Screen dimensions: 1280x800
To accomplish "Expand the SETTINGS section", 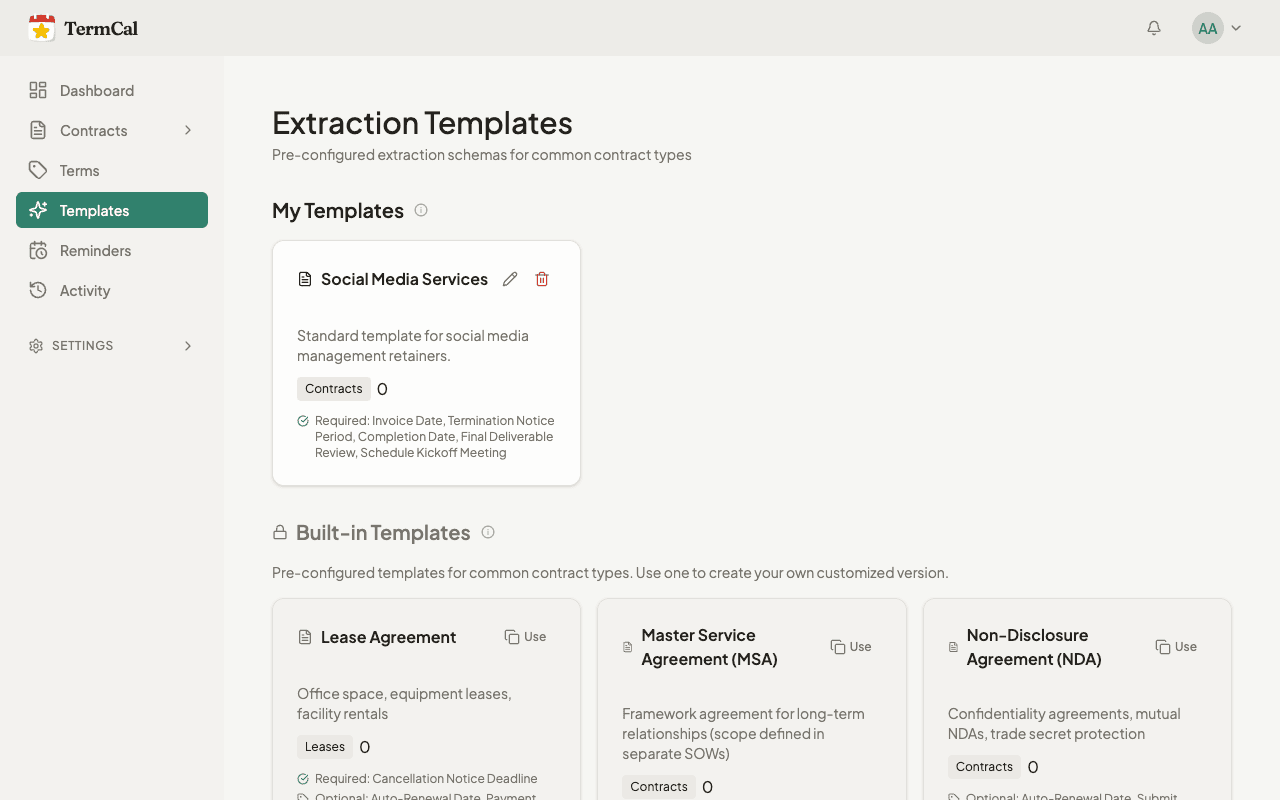I will tap(188, 346).
